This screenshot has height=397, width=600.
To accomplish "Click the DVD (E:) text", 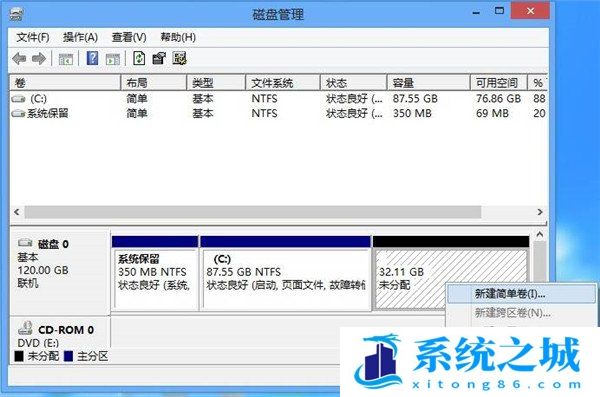I will pyautogui.click(x=38, y=343).
